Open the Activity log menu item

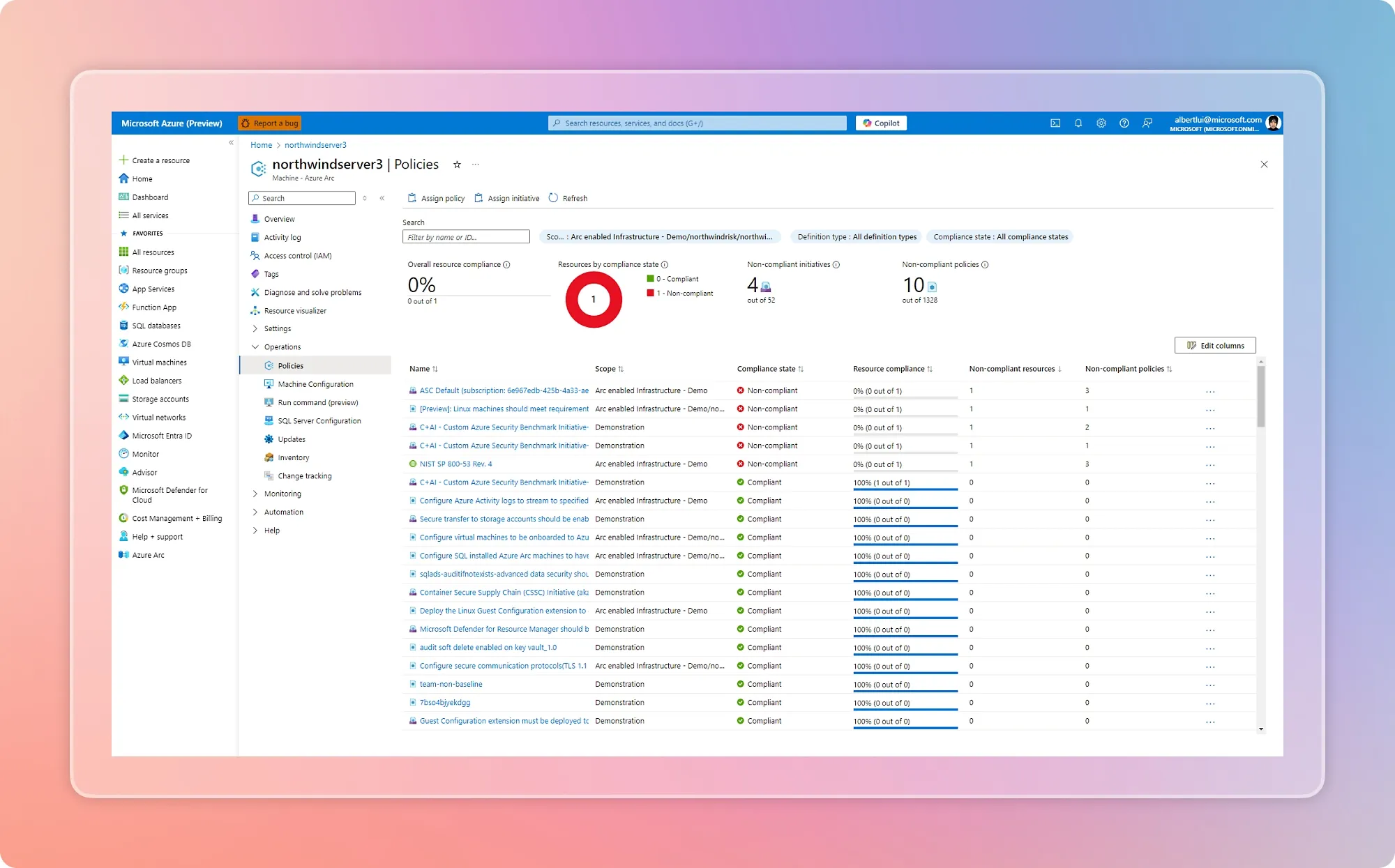(x=282, y=238)
